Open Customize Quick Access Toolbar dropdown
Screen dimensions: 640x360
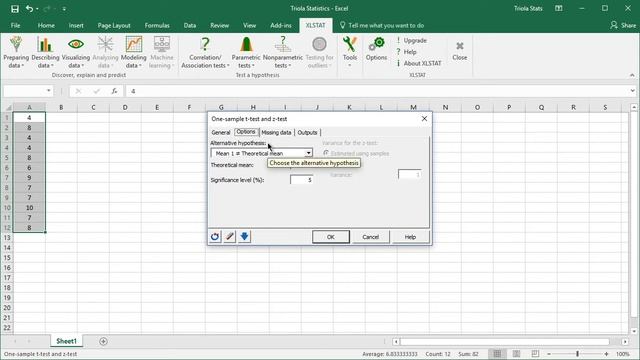[x=64, y=9]
